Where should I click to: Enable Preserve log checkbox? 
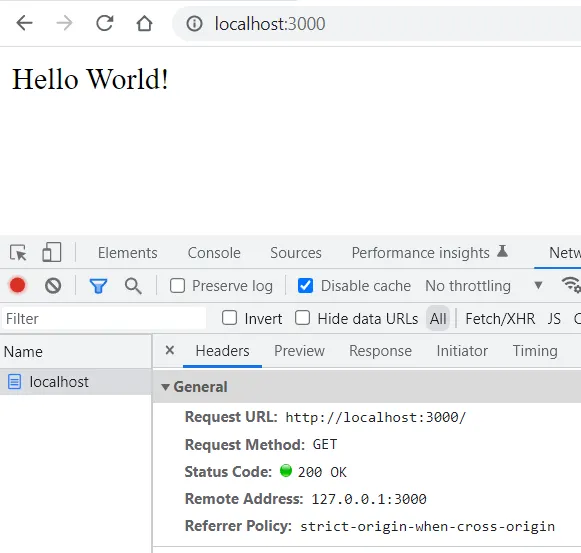pos(177,286)
